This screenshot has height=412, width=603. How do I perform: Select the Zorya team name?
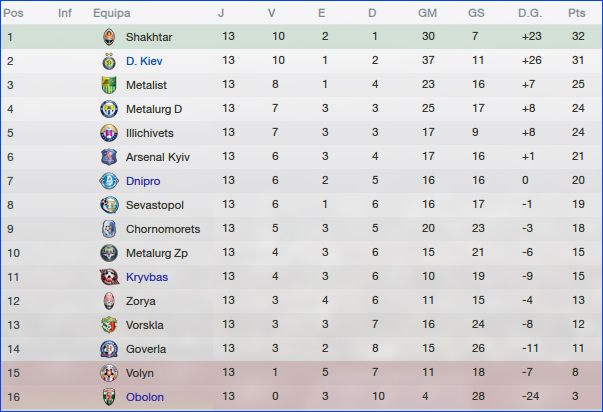tap(141, 301)
